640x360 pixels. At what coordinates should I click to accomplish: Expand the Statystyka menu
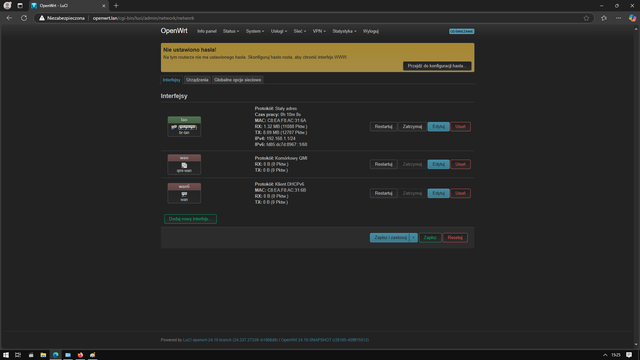pos(344,31)
